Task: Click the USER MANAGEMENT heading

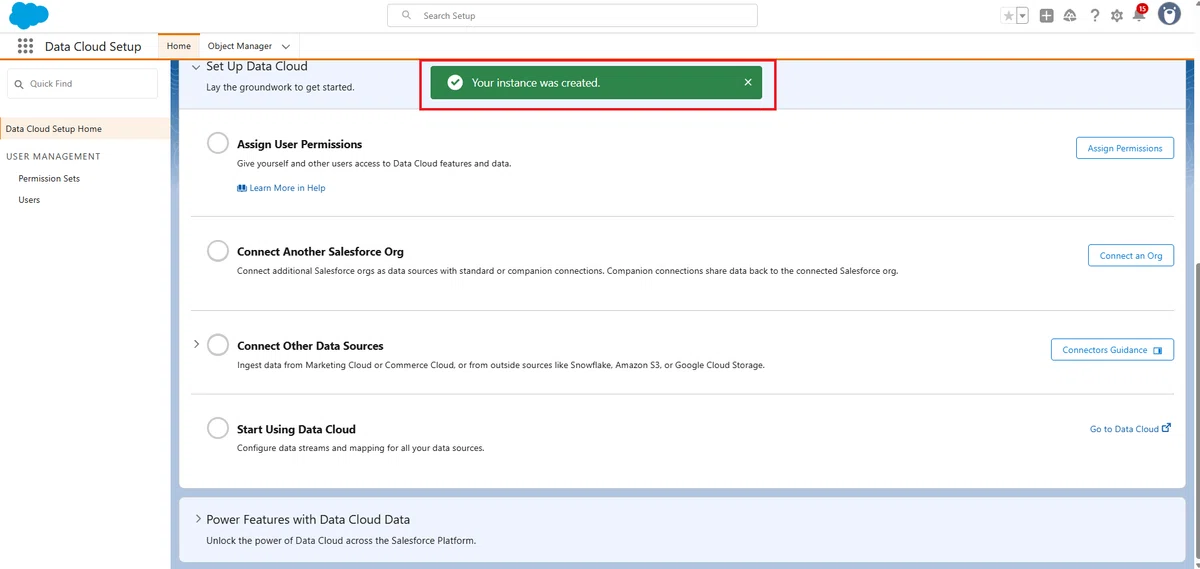Action: [x=53, y=156]
